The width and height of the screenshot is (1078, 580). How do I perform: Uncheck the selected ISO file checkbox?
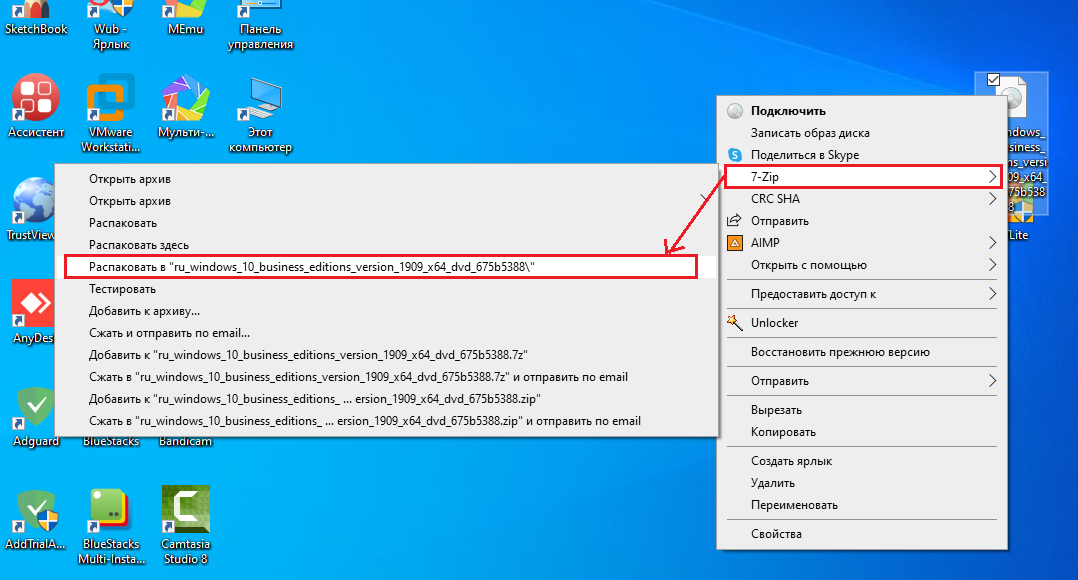[x=993, y=80]
